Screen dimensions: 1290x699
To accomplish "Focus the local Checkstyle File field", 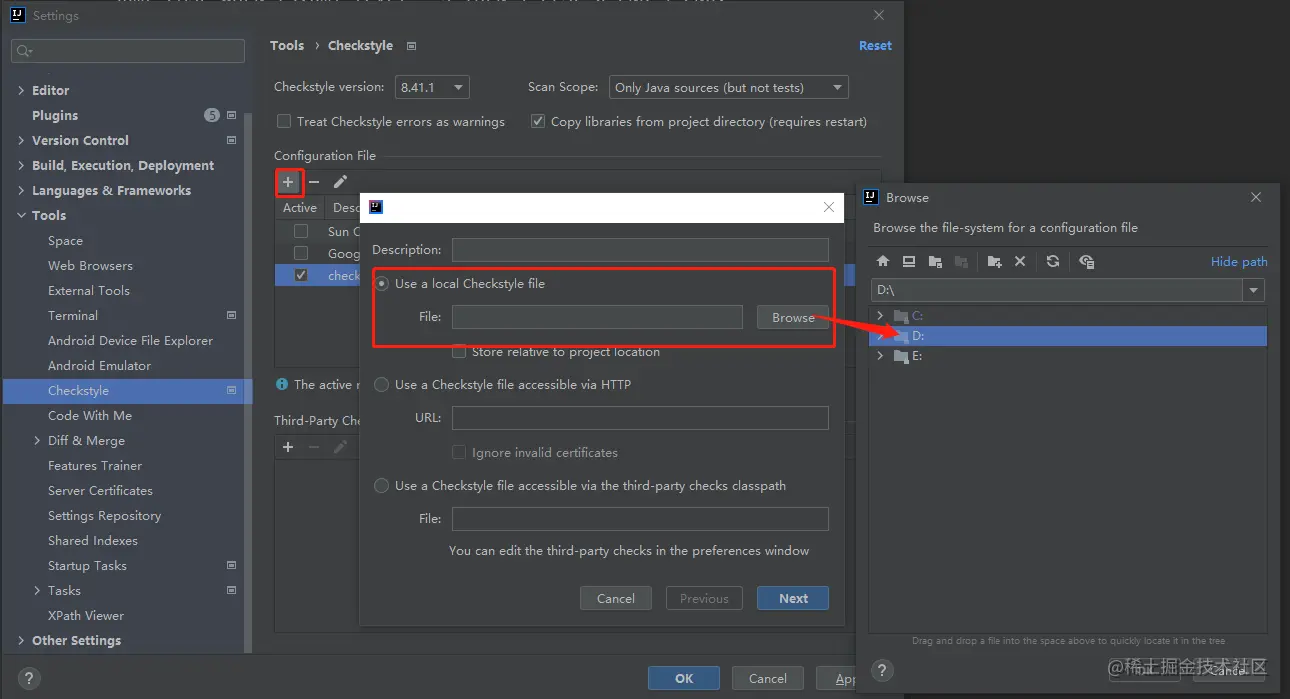I will (597, 317).
